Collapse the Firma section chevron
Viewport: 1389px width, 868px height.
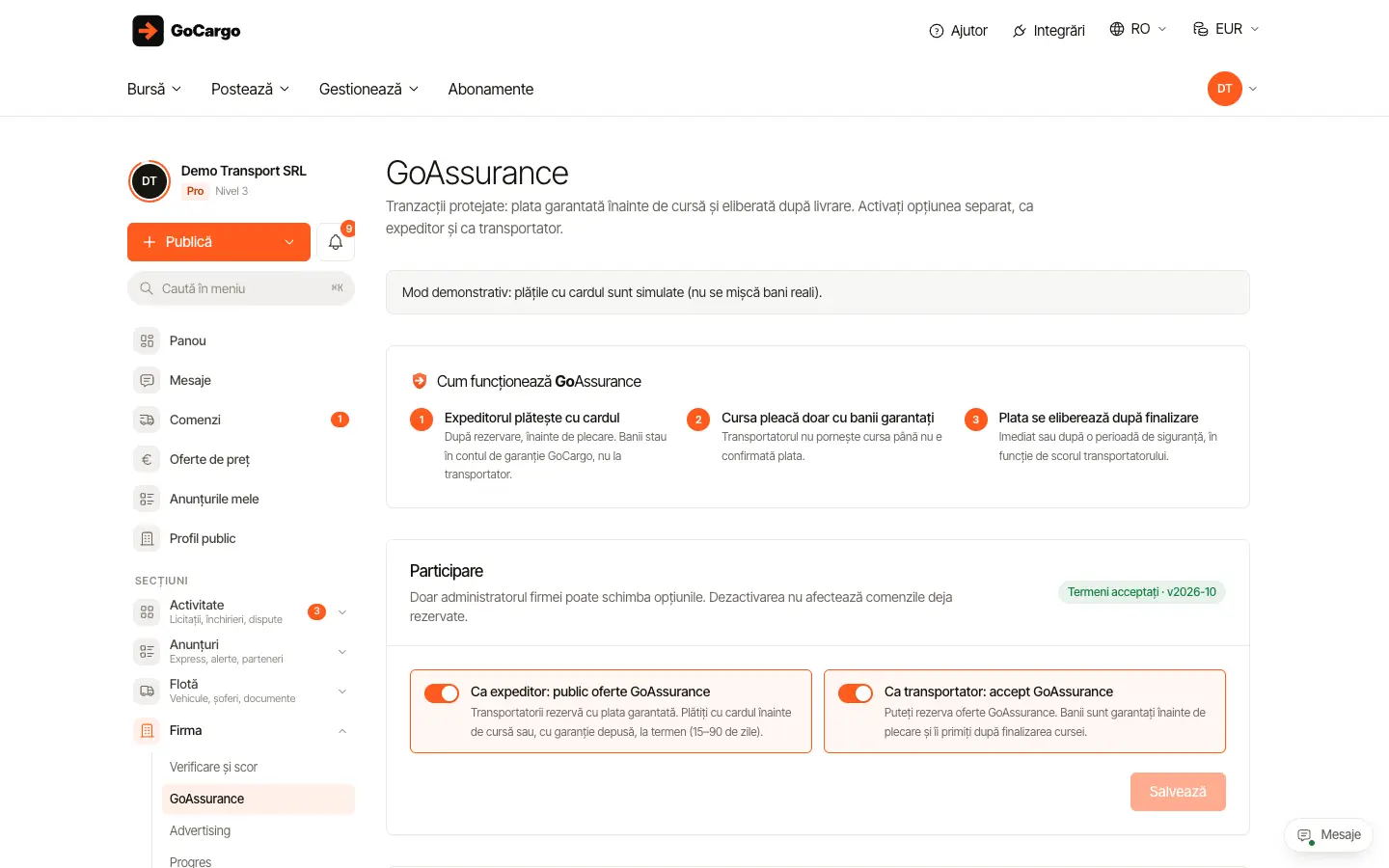[x=342, y=731]
